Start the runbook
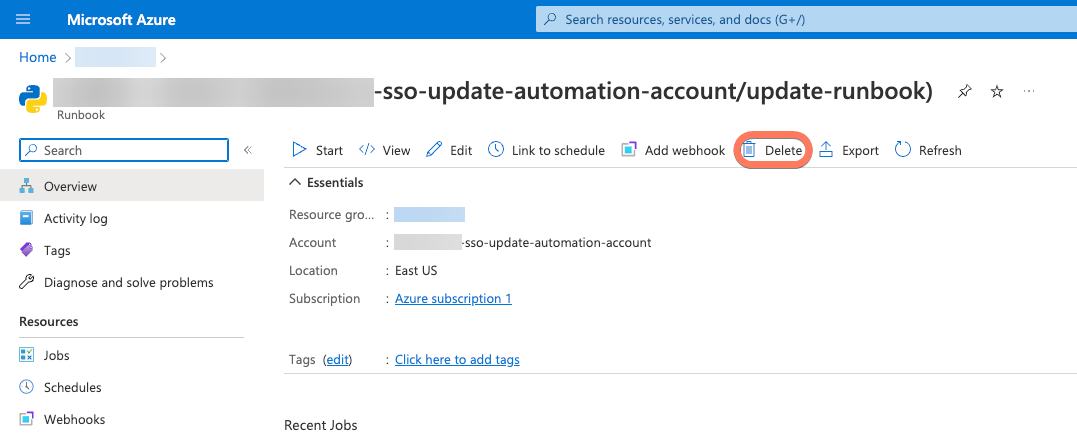Image resolution: width=1077 pixels, height=438 pixels. 317,150
